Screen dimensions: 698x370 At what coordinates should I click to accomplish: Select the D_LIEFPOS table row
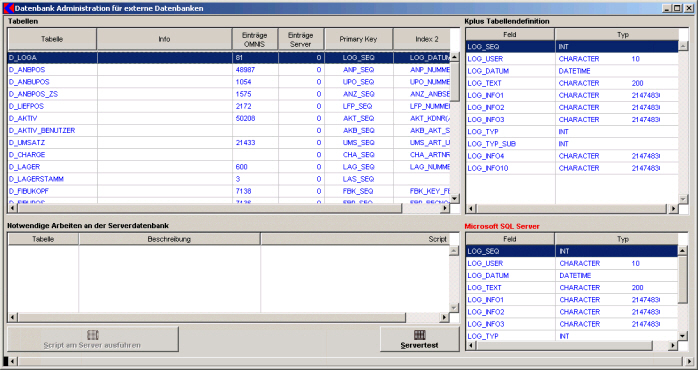pos(229,106)
